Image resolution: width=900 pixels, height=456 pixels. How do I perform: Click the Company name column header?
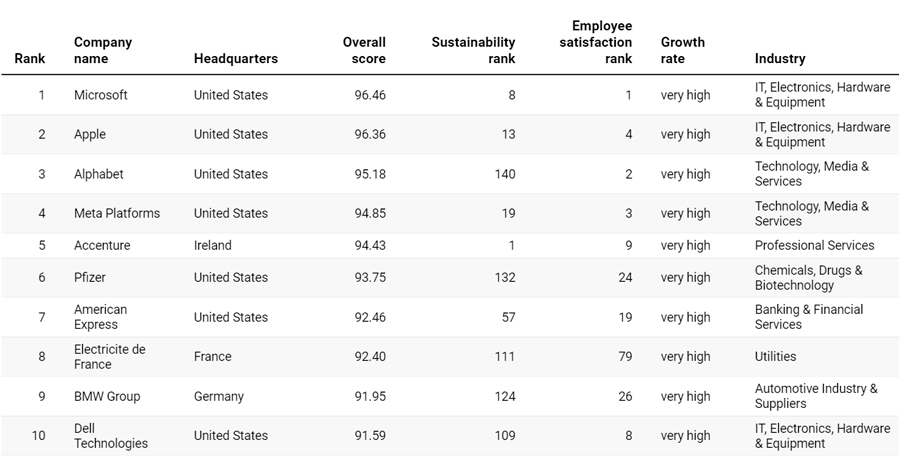pos(103,50)
